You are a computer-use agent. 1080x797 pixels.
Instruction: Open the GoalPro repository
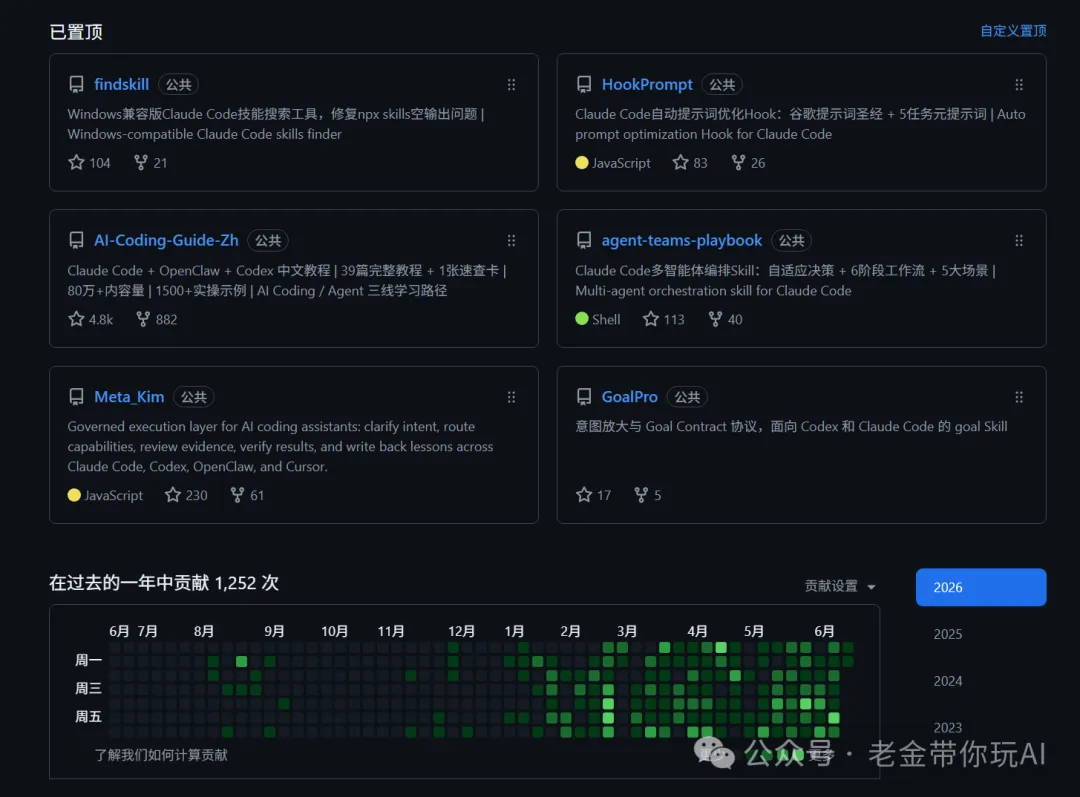(630, 397)
